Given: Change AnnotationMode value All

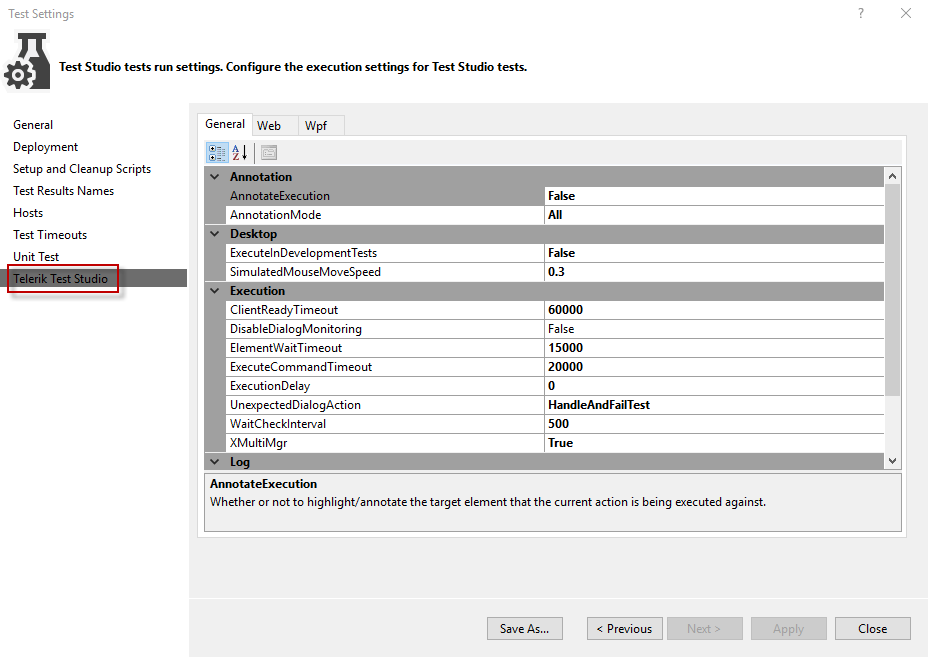Looking at the screenshot, I should coord(714,215).
